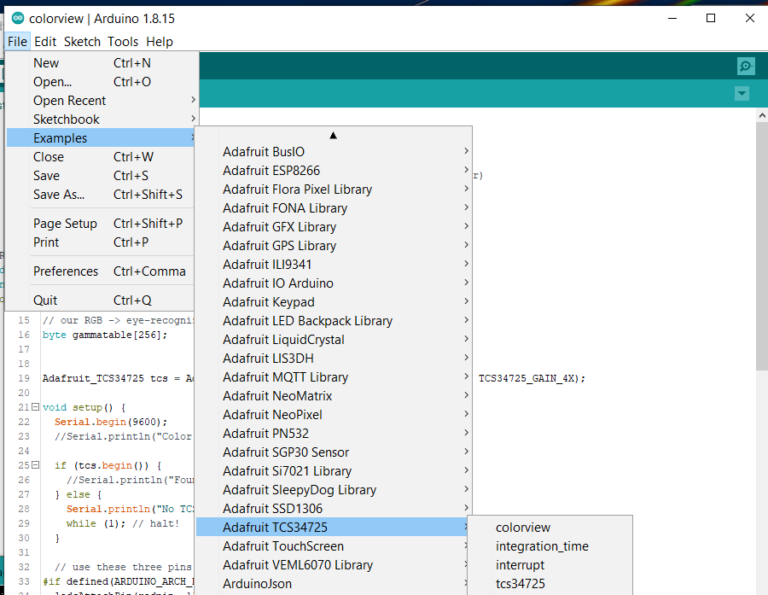Expand Adafruit Si7021 Library examples

[x=334, y=471]
